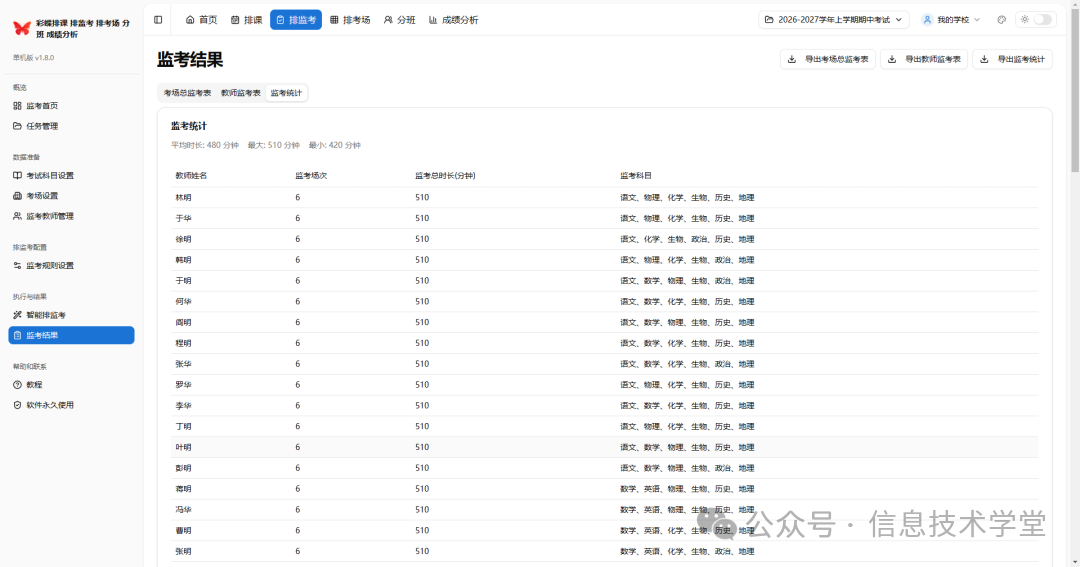Screen dimensions: 1080x567
Task: Click the calendar icon in 排课 tab
Action: (x=235, y=20)
